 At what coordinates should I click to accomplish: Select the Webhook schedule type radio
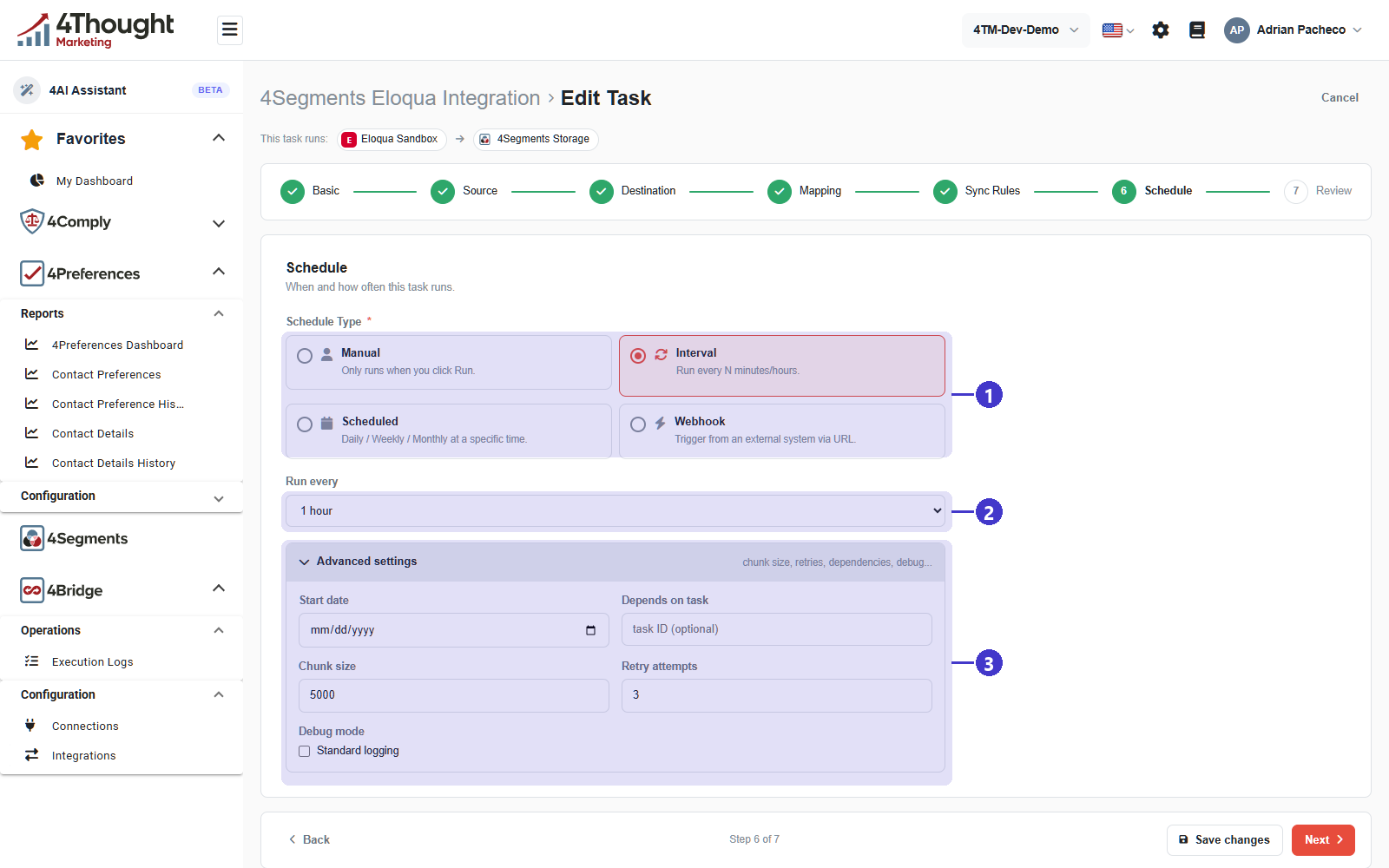pos(638,424)
